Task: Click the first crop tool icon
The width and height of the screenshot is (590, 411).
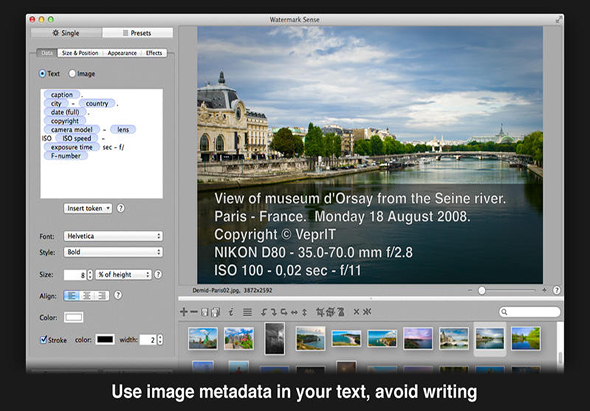Action: coord(320,312)
